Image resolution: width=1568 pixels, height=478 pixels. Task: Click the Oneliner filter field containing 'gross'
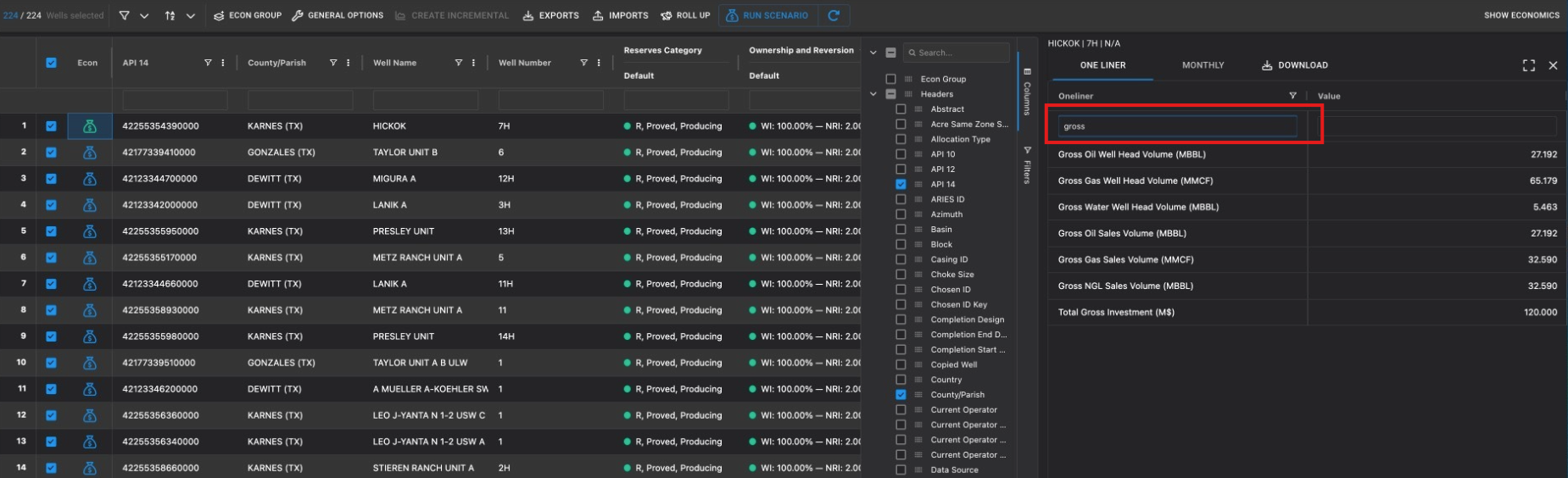(1176, 126)
